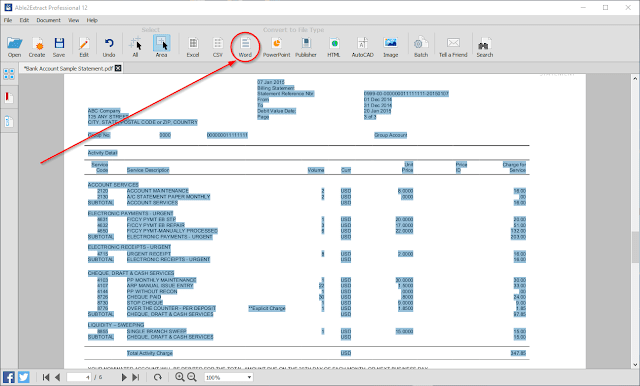Open the Search tool
This screenshot has height=386, width=640.
(x=484, y=47)
